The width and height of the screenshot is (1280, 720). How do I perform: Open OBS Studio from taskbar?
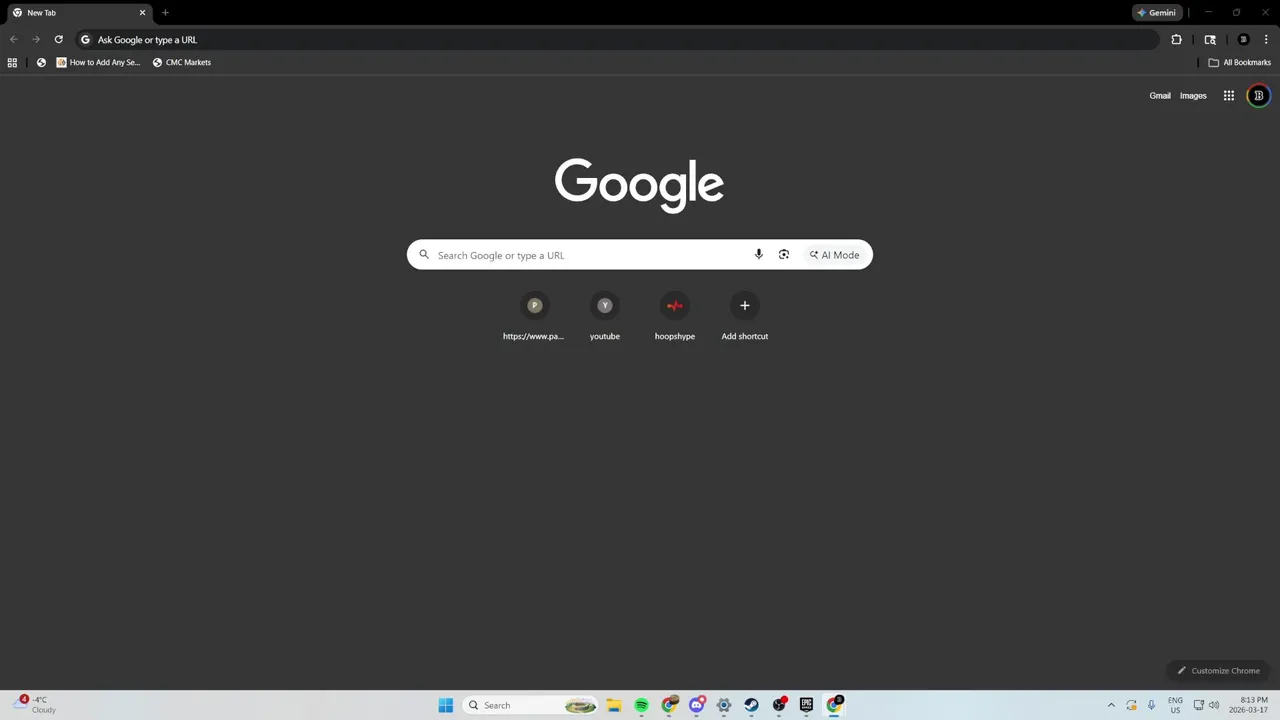click(779, 705)
